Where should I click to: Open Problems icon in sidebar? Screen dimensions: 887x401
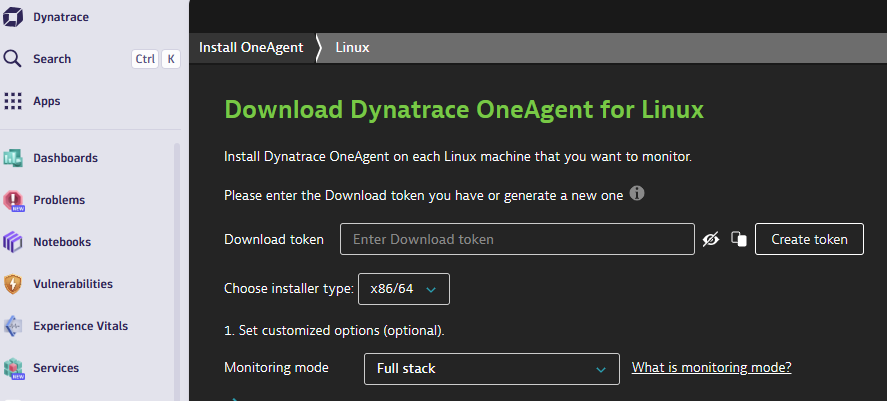13,200
